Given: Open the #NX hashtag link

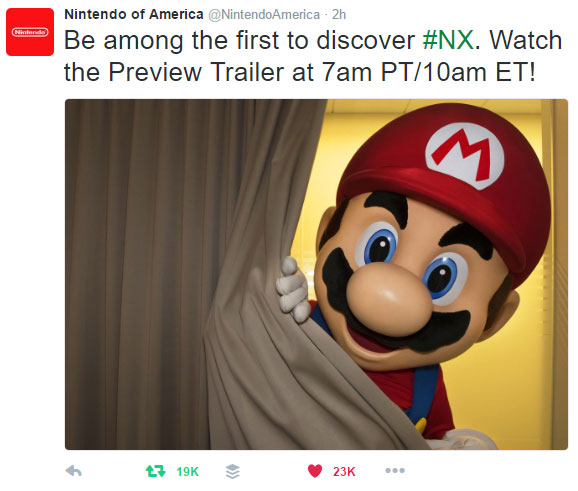Looking at the screenshot, I should 448,40.
